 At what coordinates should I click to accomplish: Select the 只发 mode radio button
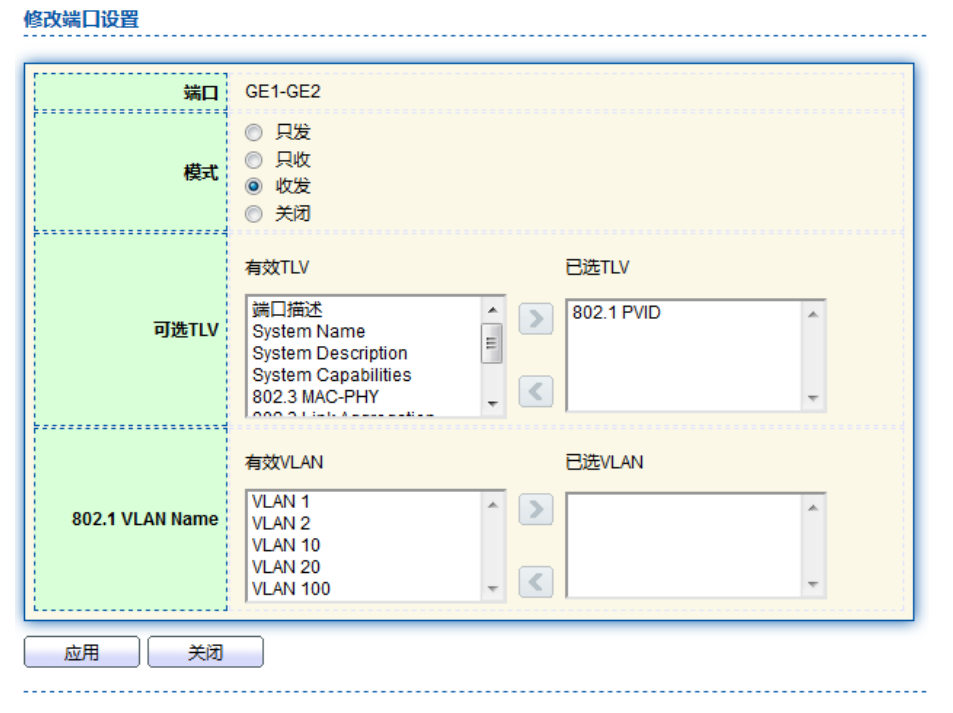click(x=254, y=132)
